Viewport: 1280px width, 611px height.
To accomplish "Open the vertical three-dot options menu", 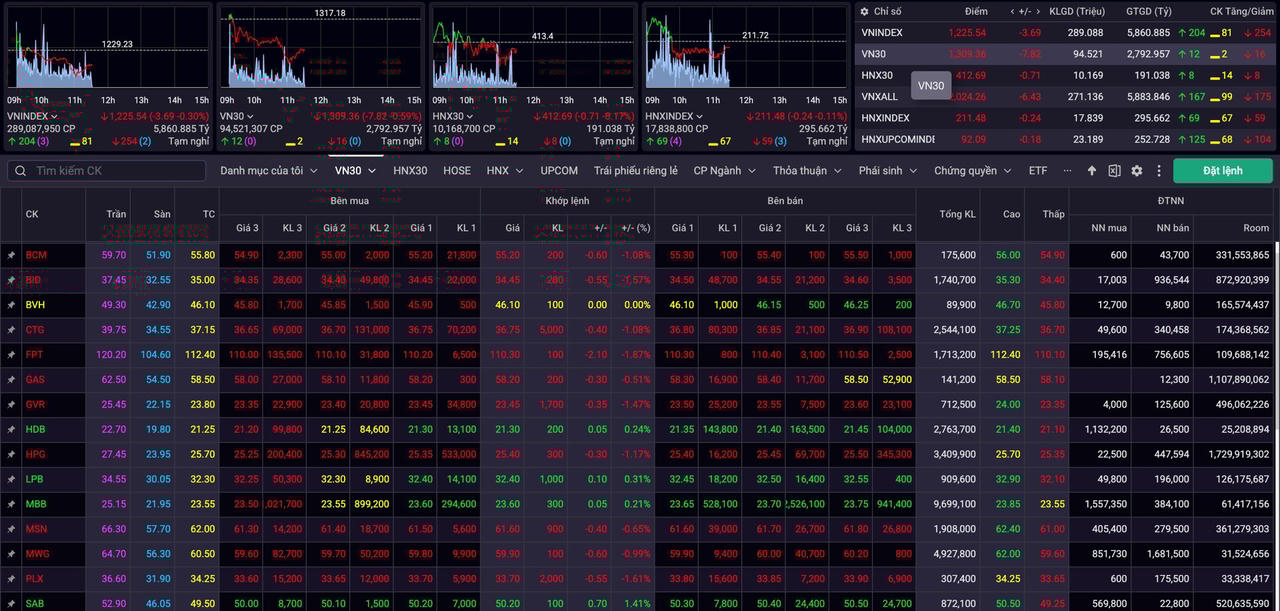I will (1159, 171).
